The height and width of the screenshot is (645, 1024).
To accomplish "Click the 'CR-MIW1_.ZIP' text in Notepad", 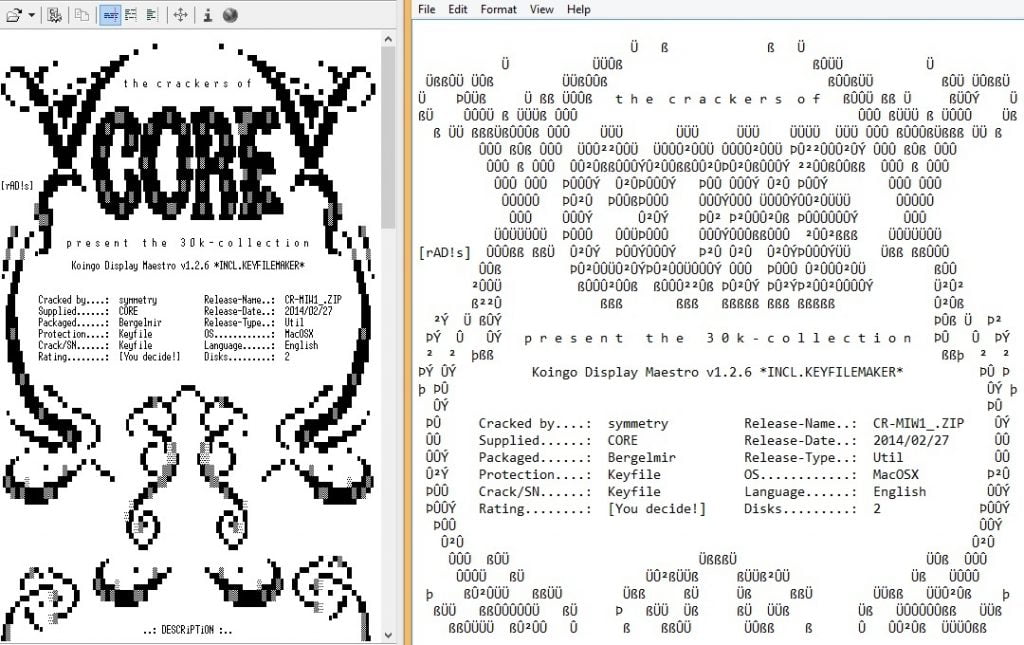I will click(x=918, y=424).
